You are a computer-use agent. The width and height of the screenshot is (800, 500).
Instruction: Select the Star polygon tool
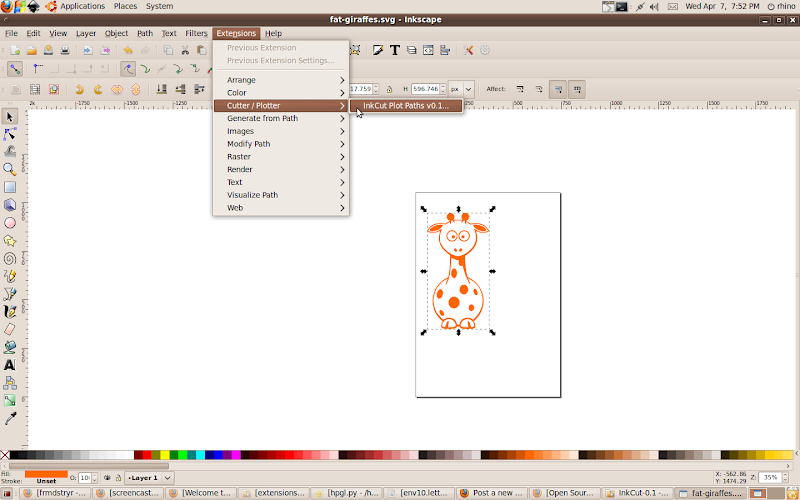10,241
